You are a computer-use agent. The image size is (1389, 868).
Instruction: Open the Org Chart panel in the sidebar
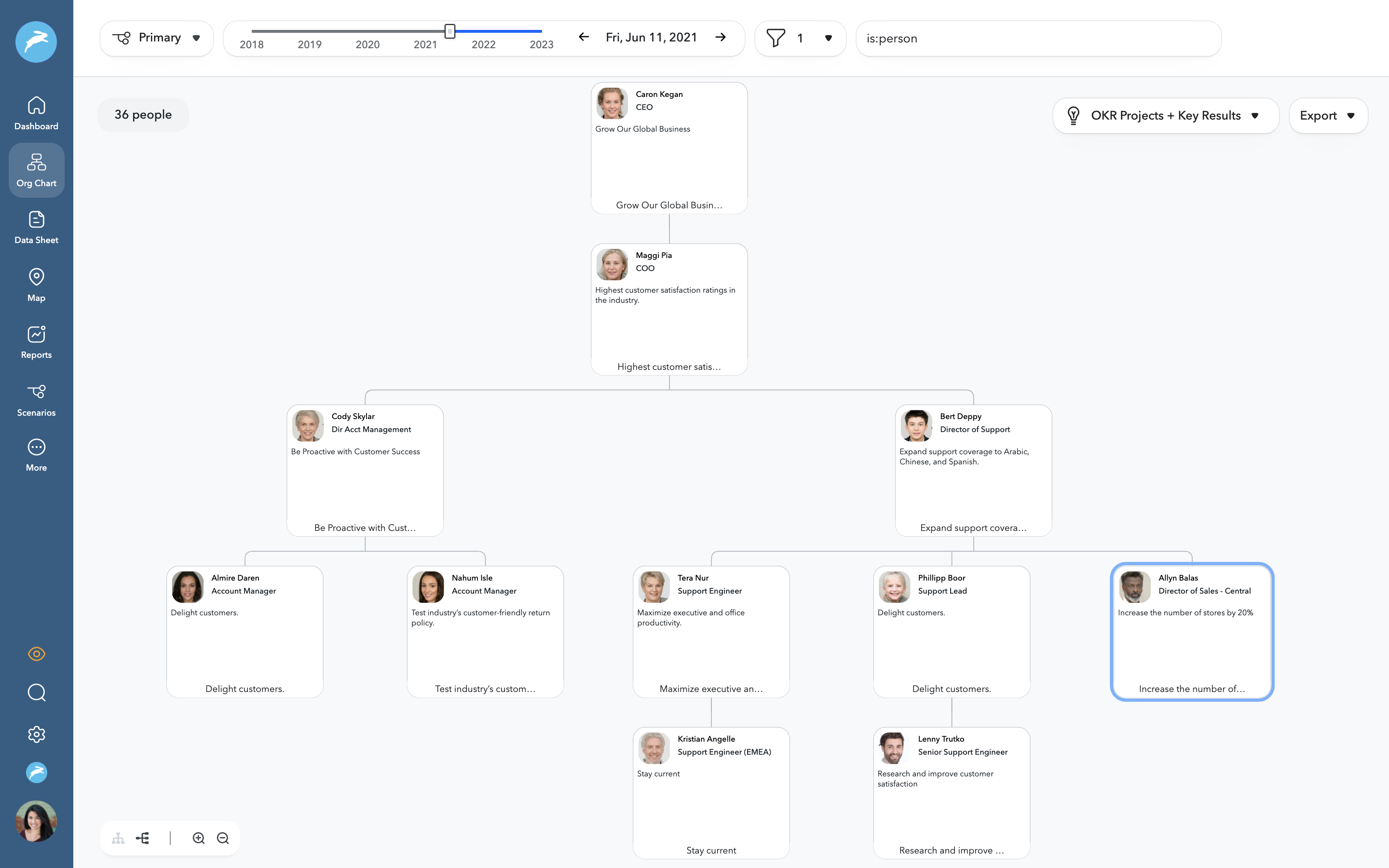(x=36, y=170)
